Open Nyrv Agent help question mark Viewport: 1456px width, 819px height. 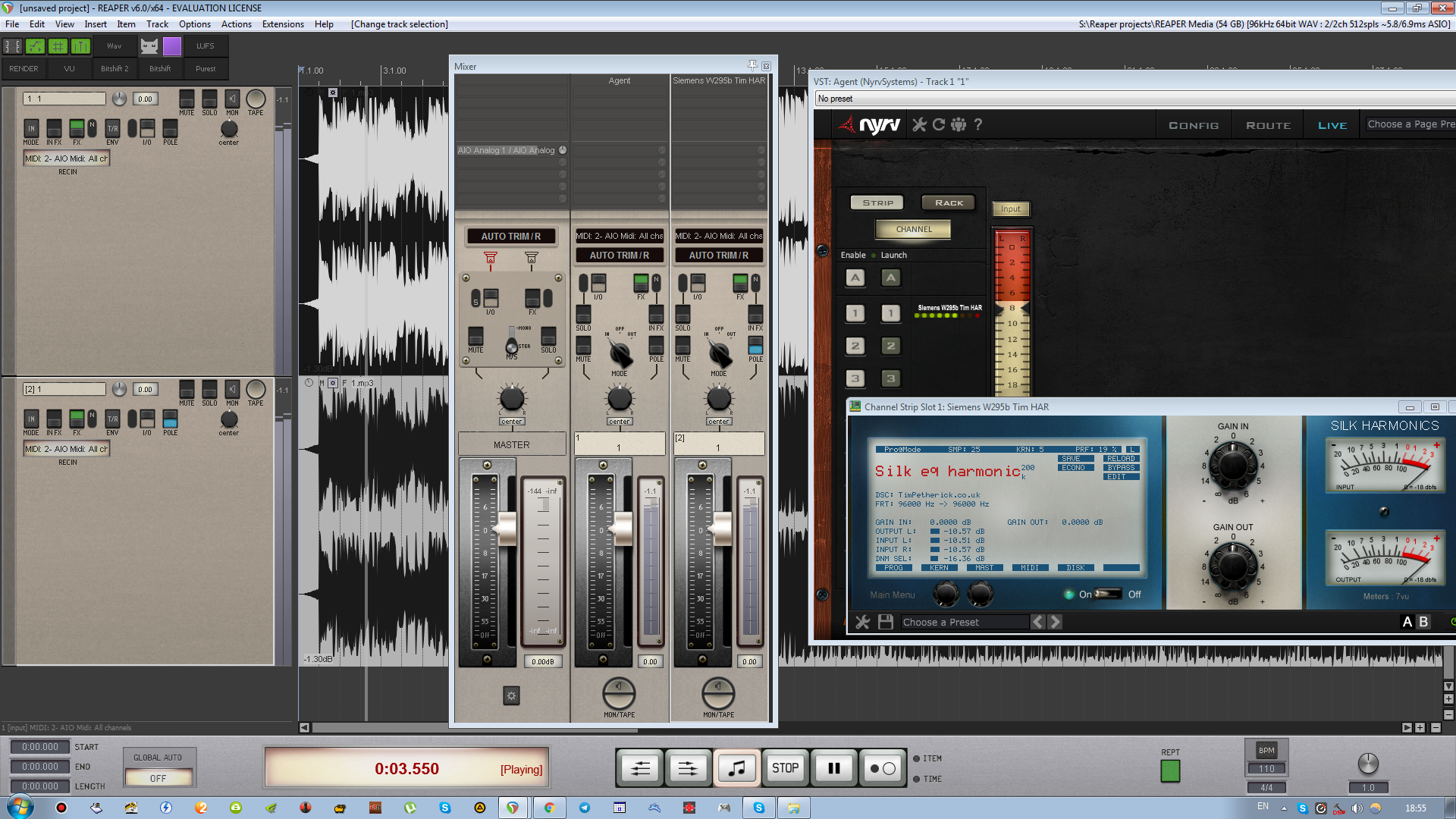click(978, 124)
